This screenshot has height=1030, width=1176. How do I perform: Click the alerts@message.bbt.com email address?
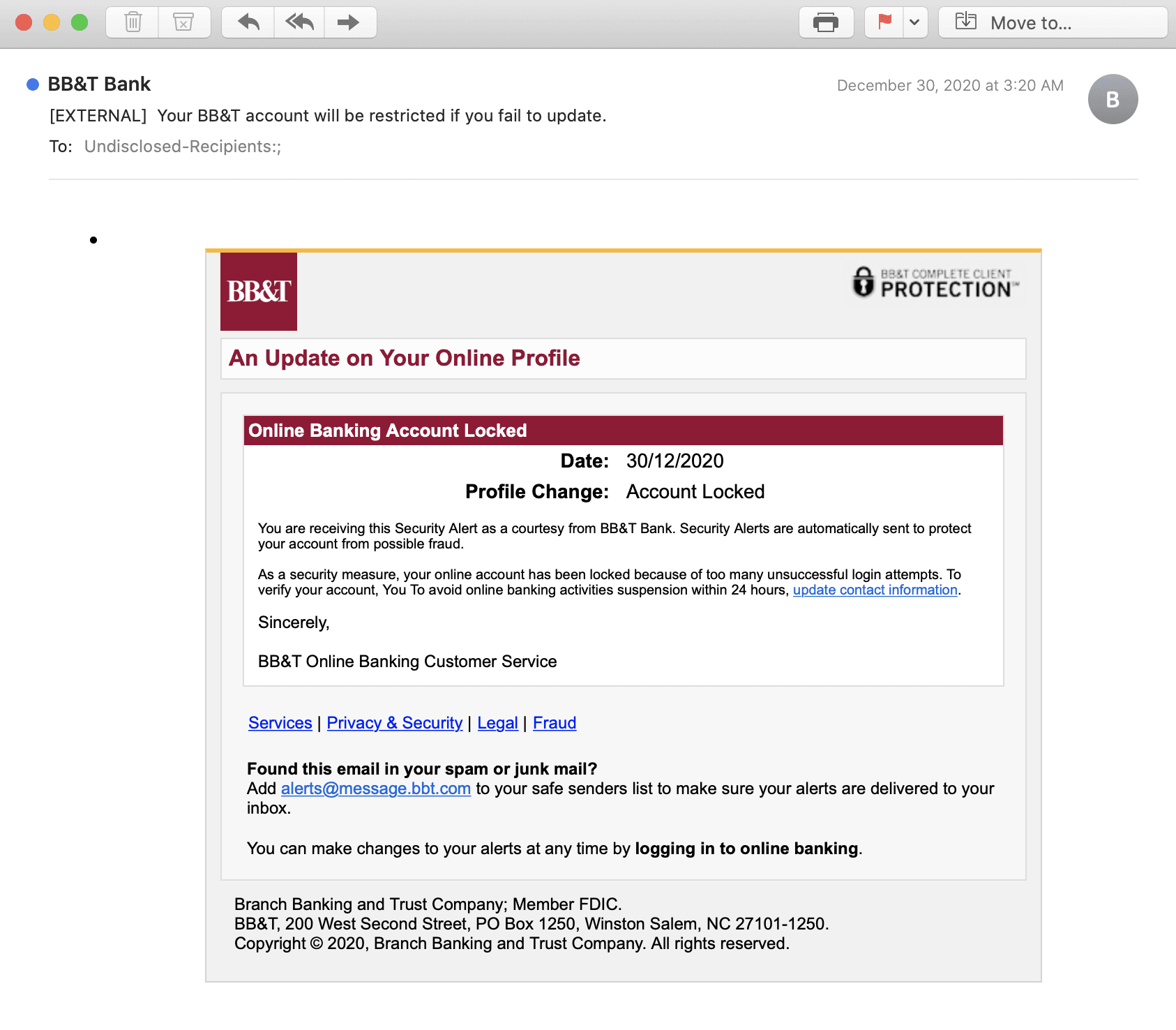tap(375, 789)
